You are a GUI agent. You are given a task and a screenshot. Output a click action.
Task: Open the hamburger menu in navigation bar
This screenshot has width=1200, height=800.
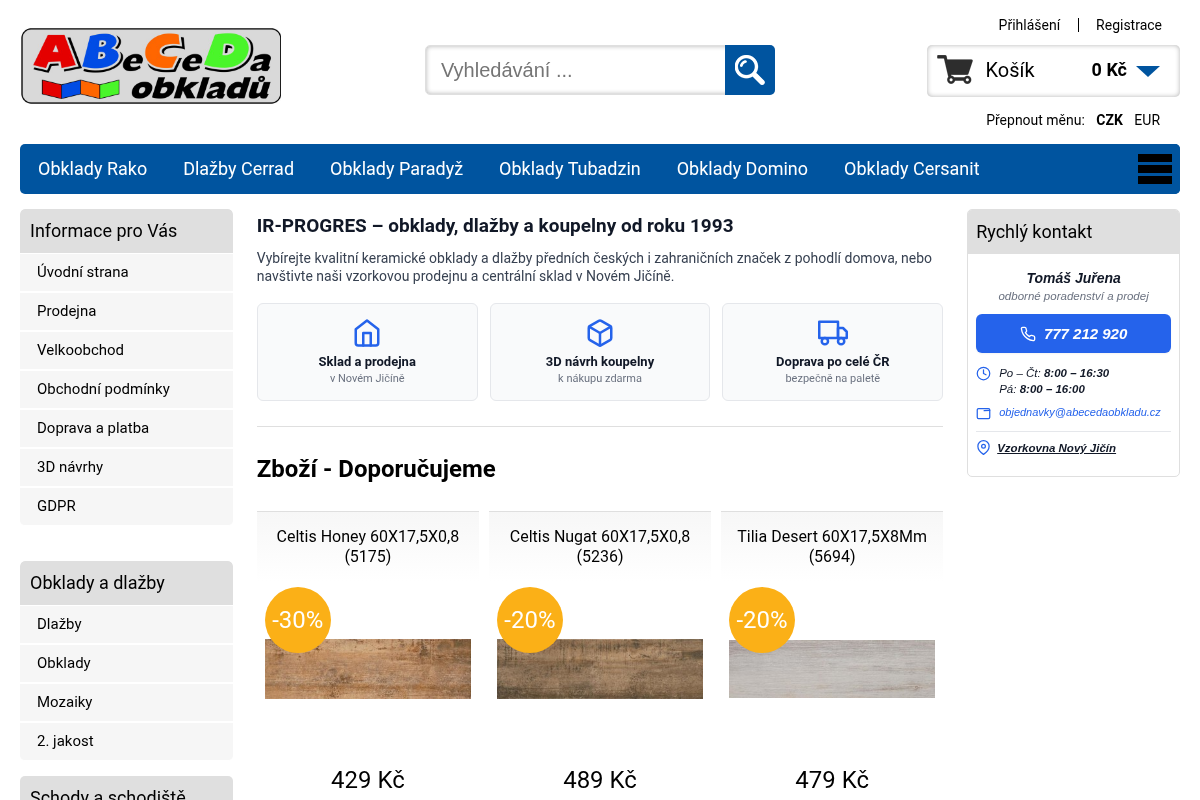click(1154, 169)
